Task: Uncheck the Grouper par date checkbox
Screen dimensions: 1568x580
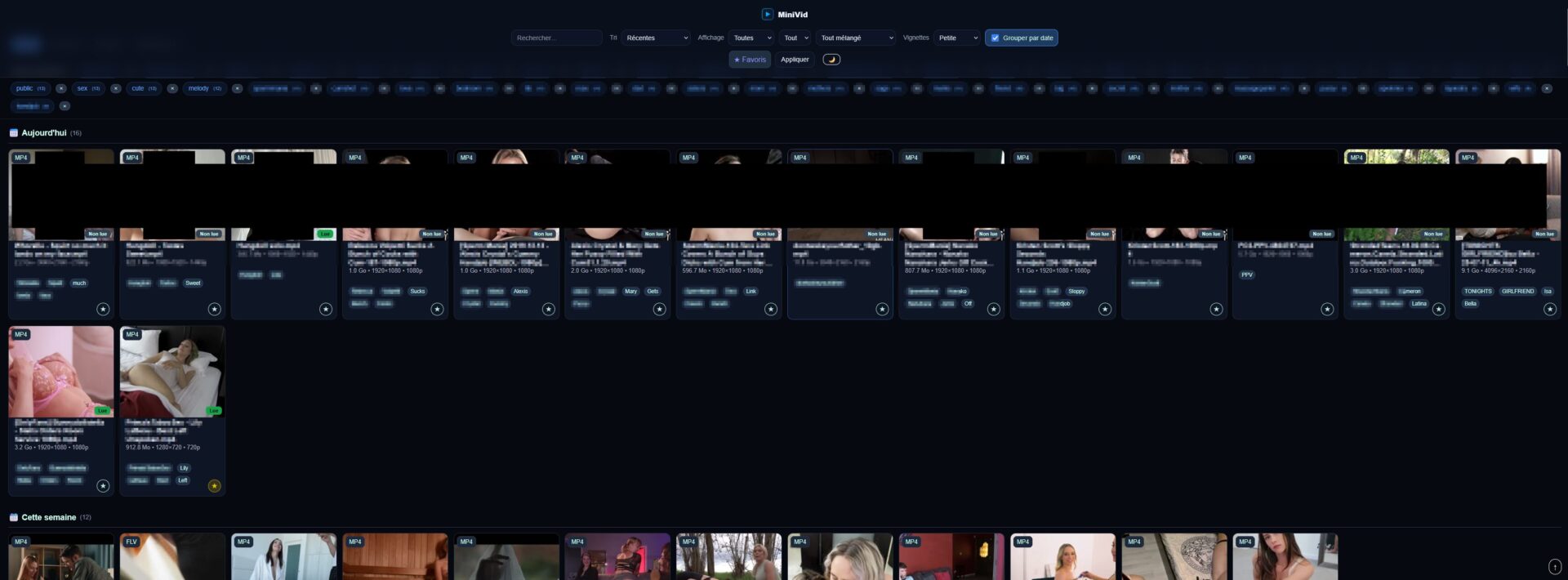Action: [995, 38]
